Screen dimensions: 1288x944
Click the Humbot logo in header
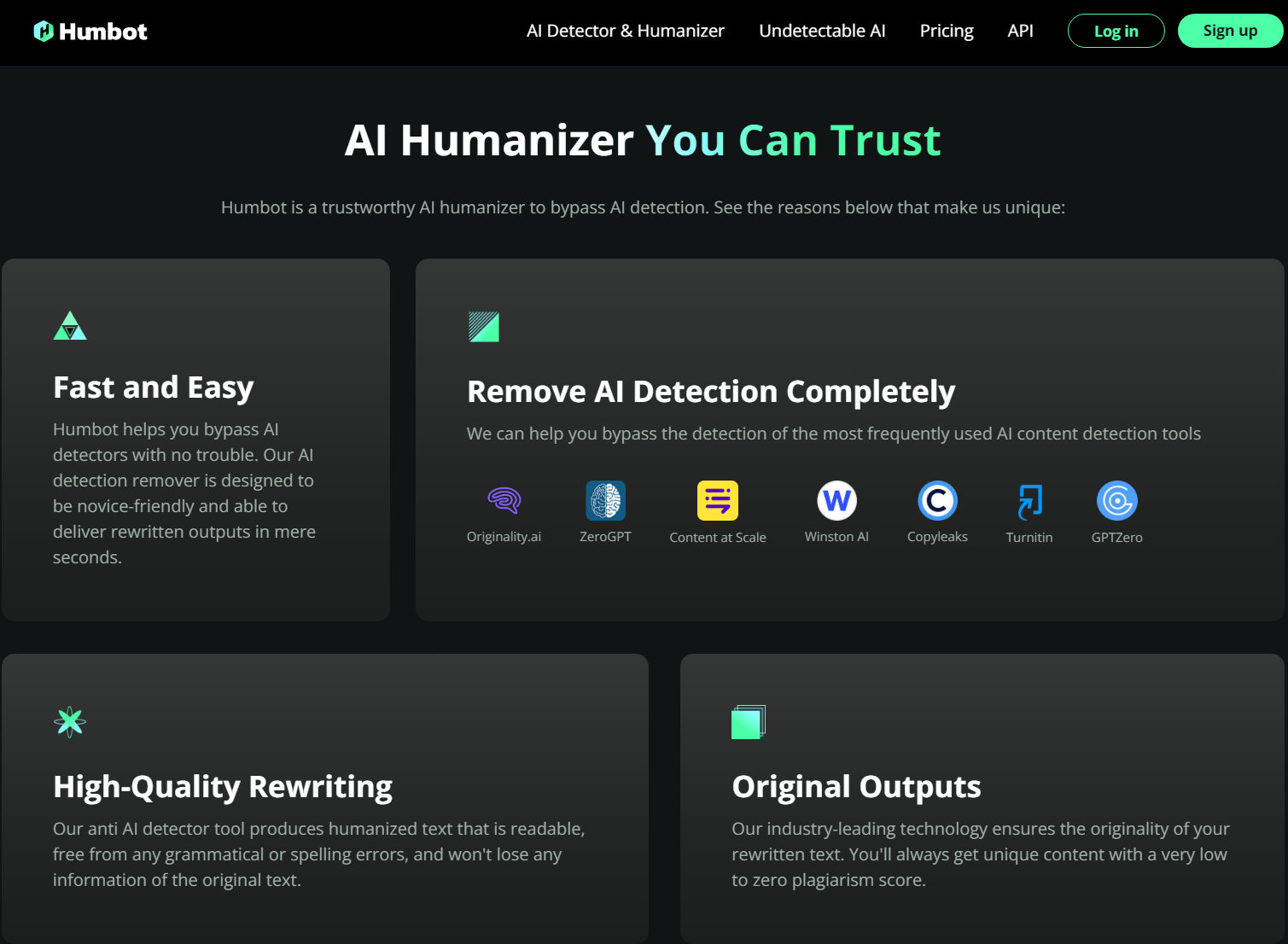pos(90,32)
